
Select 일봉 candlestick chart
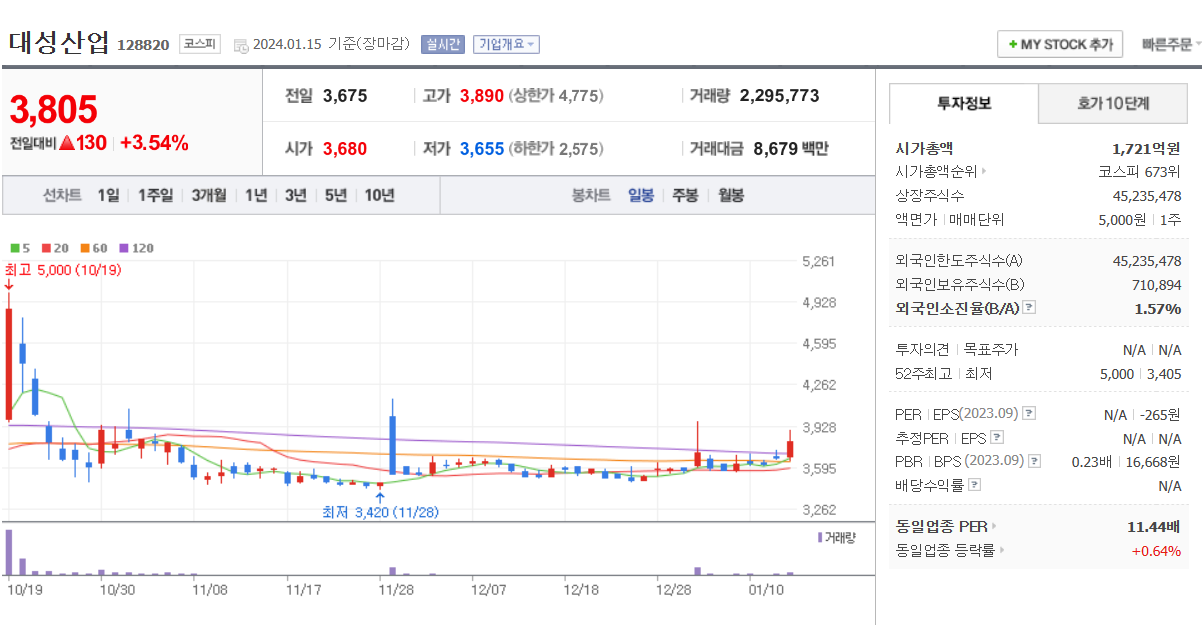click(x=641, y=195)
